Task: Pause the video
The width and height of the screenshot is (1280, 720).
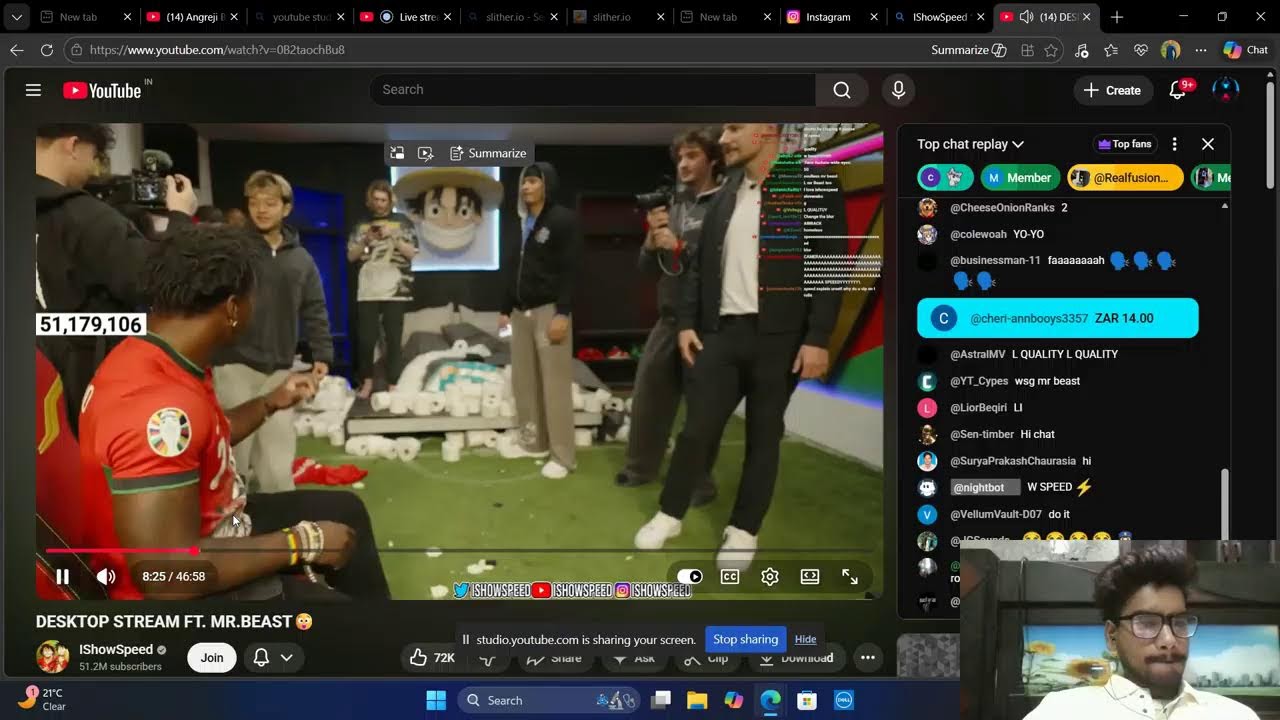Action: click(62, 576)
